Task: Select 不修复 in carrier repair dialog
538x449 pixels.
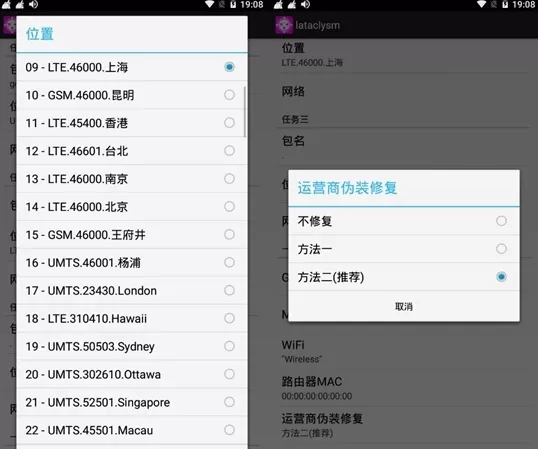Action: 404,221
